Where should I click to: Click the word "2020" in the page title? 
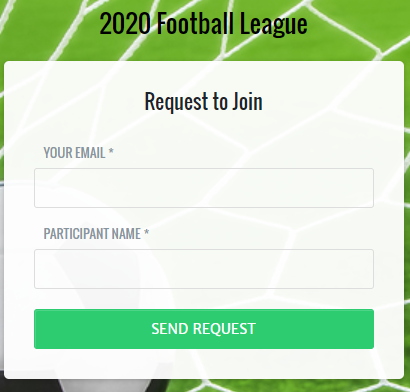[x=125, y=24]
